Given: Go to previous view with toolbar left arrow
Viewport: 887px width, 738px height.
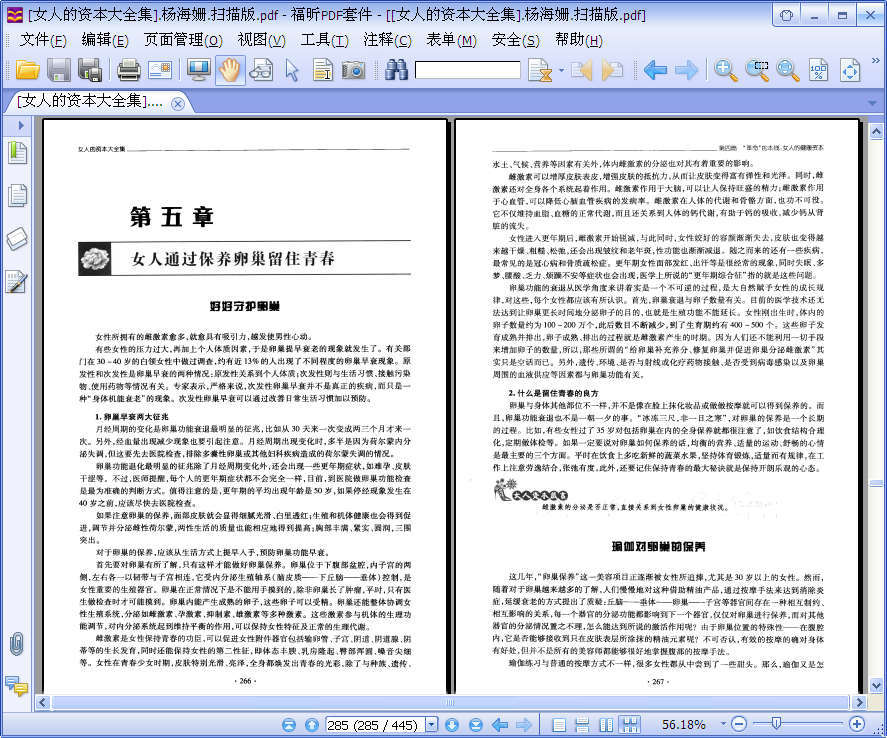Looking at the screenshot, I should [656, 70].
